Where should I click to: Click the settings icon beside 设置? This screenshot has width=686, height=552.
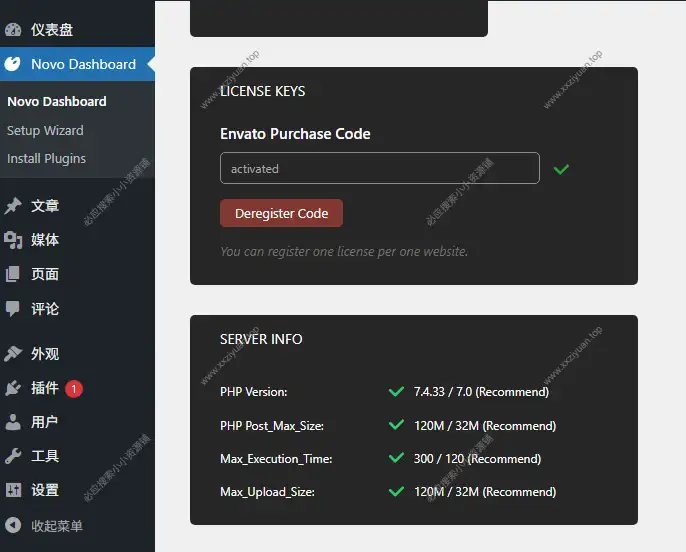point(13,490)
